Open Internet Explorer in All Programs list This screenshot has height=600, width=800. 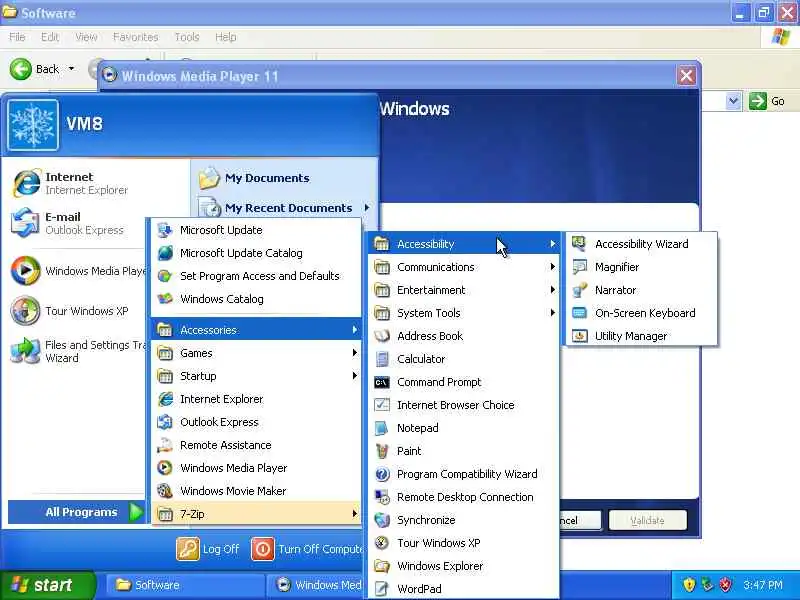coord(257,399)
